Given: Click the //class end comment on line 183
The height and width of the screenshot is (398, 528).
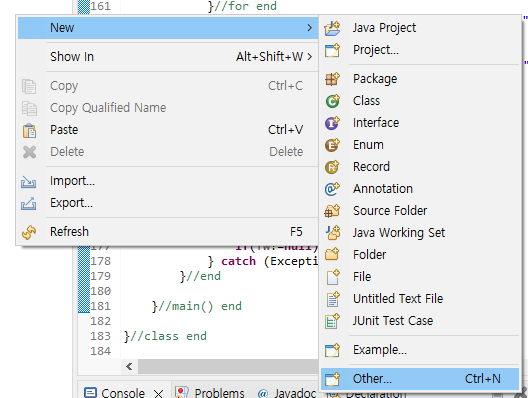Looking at the screenshot, I should pos(168,336).
